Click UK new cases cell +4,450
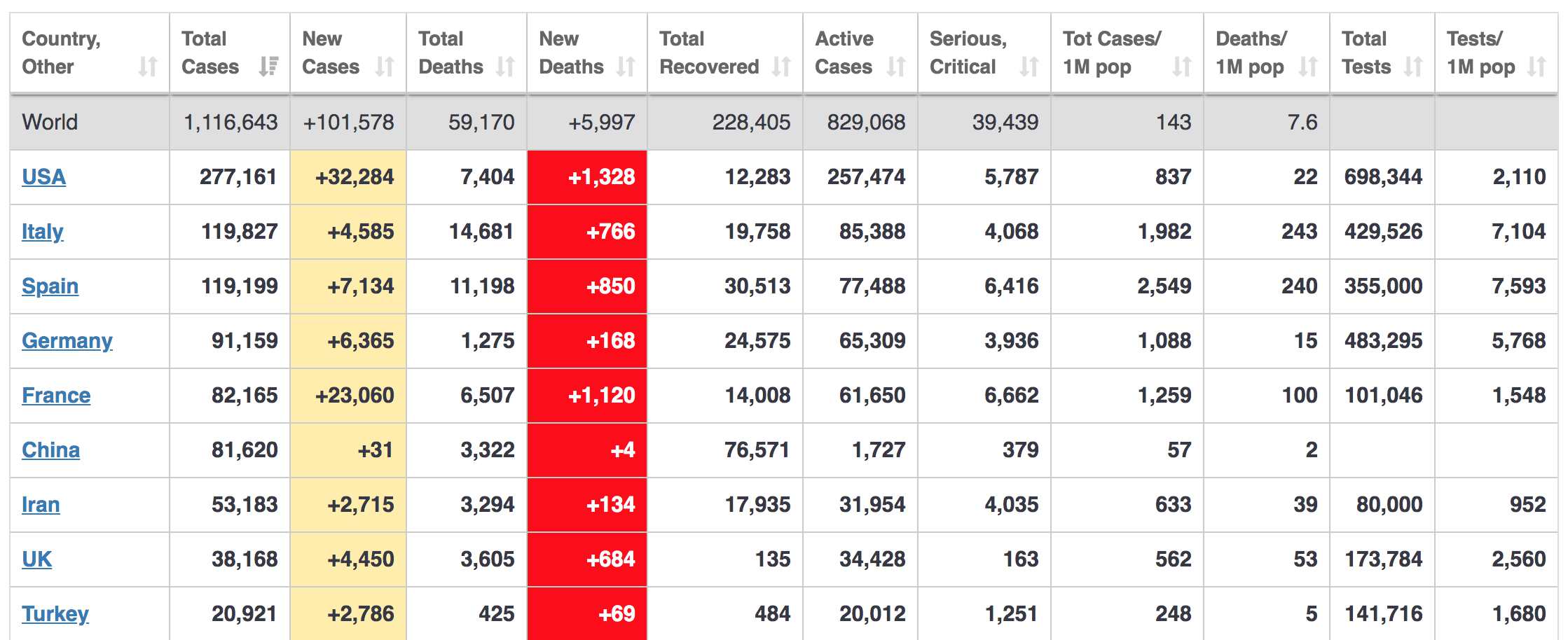The height and width of the screenshot is (640, 1568). click(348, 559)
